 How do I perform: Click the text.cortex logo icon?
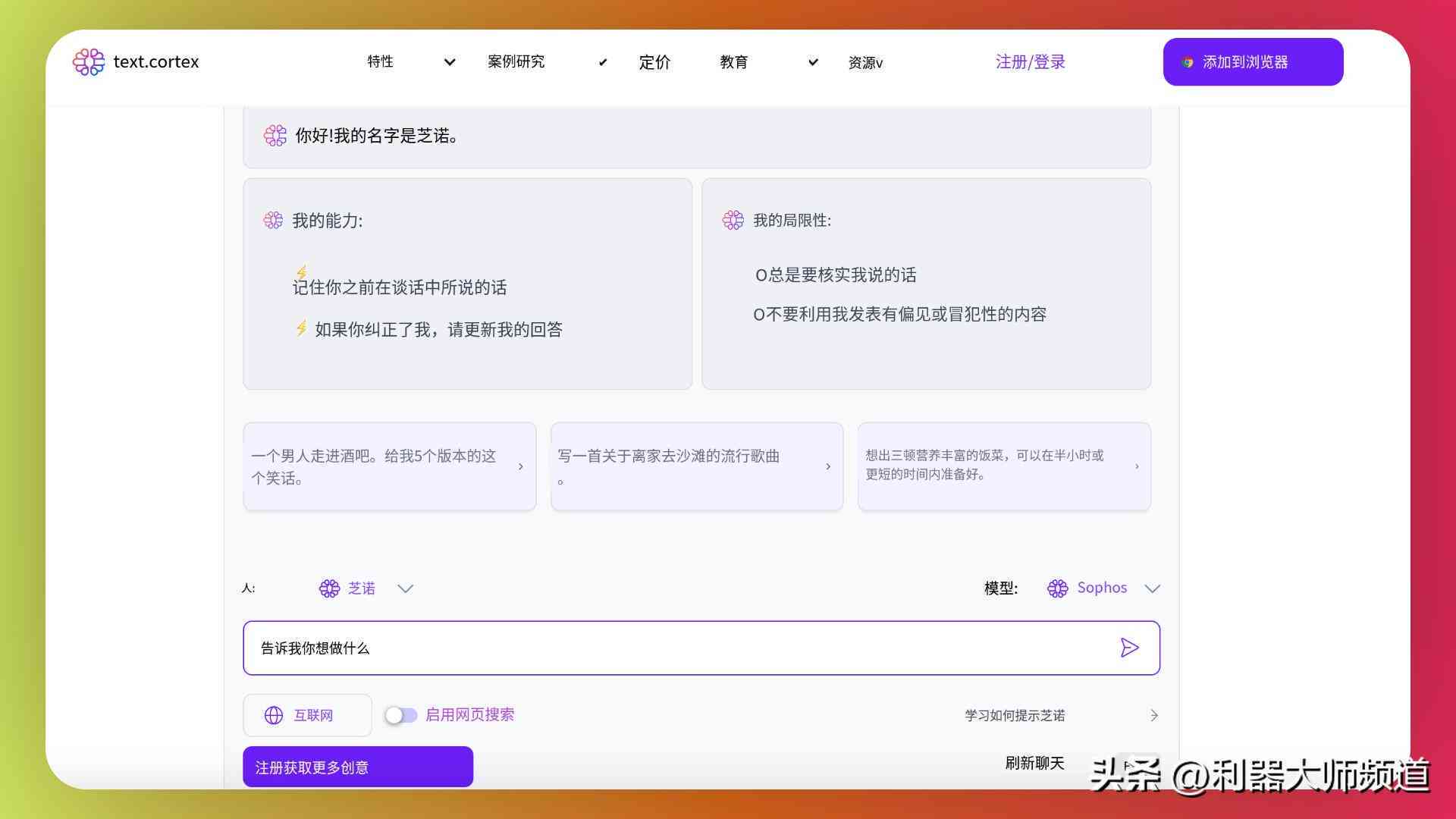pos(89,61)
